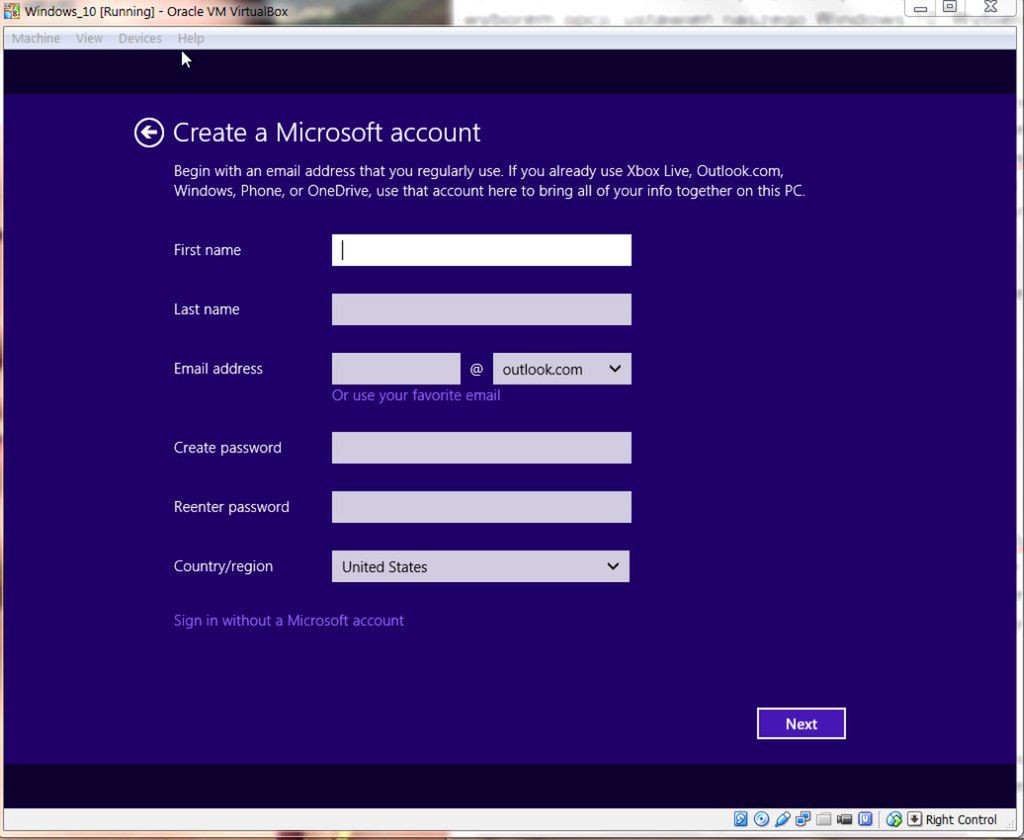This screenshot has height=840, width=1024.
Task: Click VirtualBox window title bar icon
Action: [x=12, y=11]
